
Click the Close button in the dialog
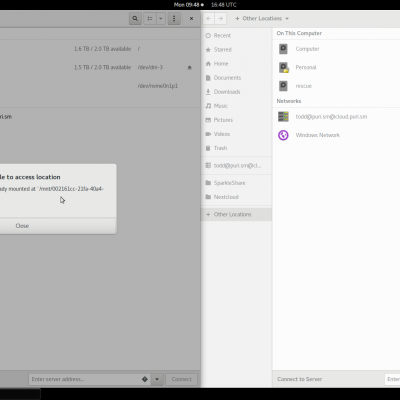(x=22, y=226)
